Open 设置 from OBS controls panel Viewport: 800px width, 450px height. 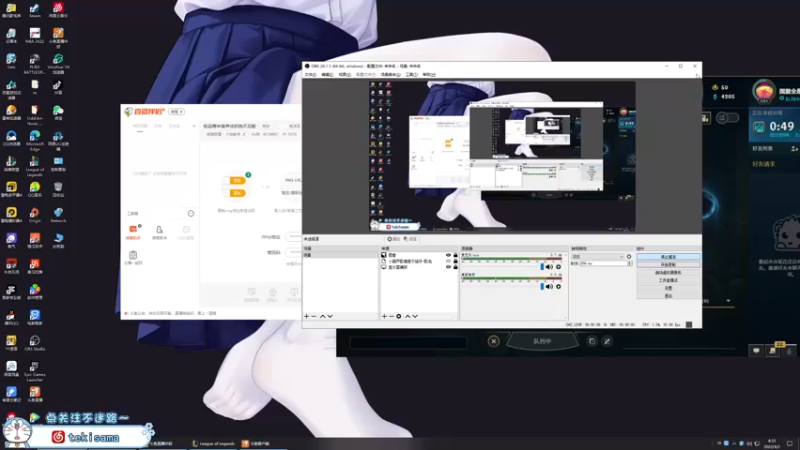point(668,288)
